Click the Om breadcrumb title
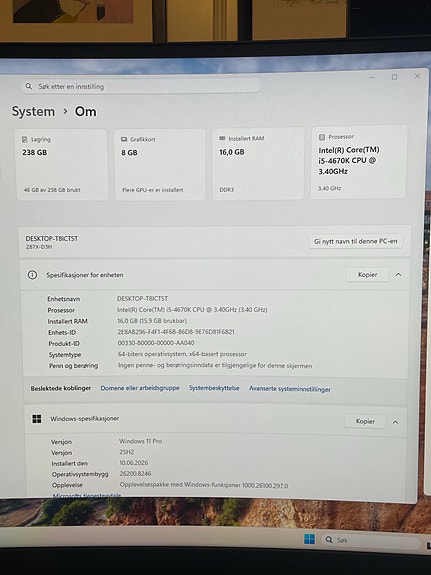 click(85, 111)
